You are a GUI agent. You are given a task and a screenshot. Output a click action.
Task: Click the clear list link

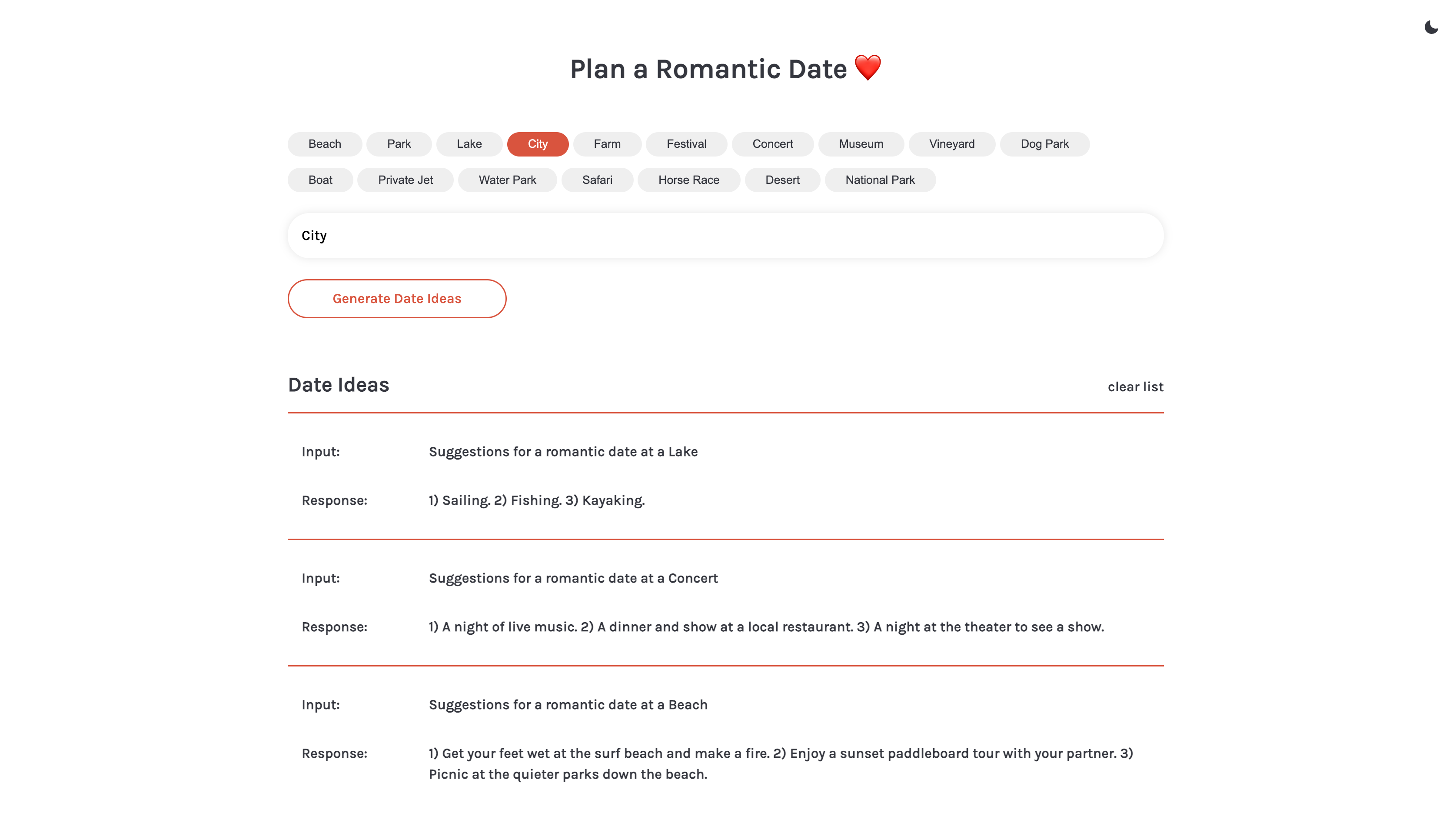click(x=1135, y=387)
